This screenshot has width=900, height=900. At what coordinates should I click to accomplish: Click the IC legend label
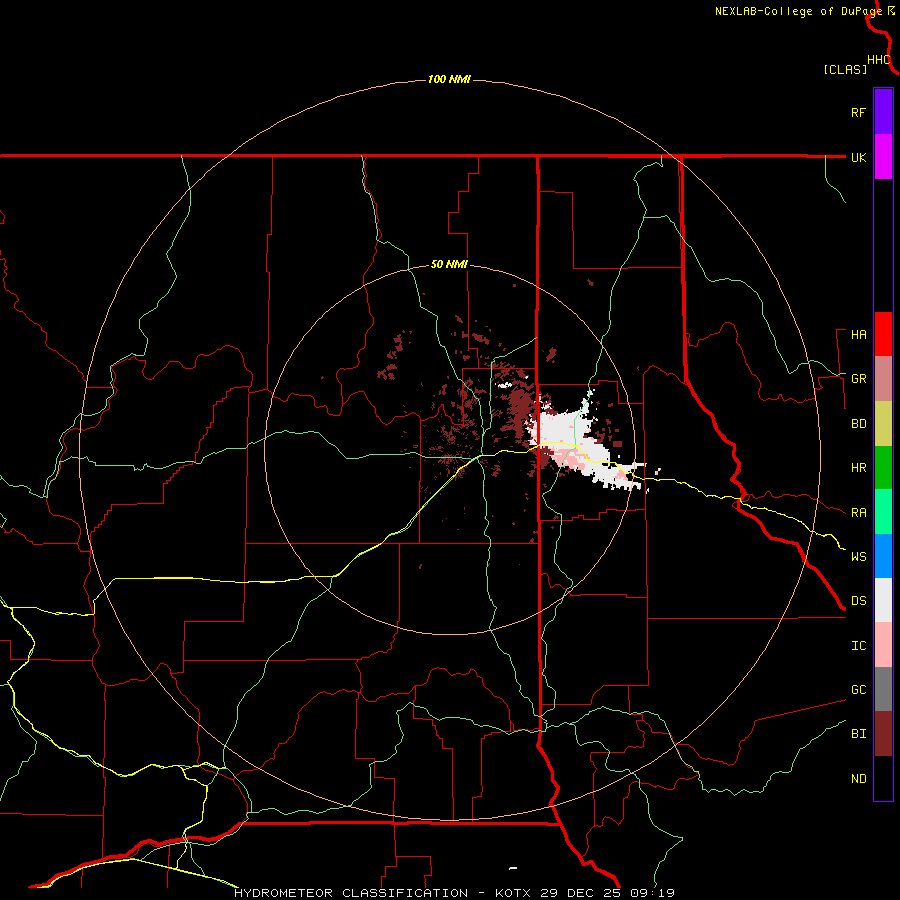pos(858,646)
